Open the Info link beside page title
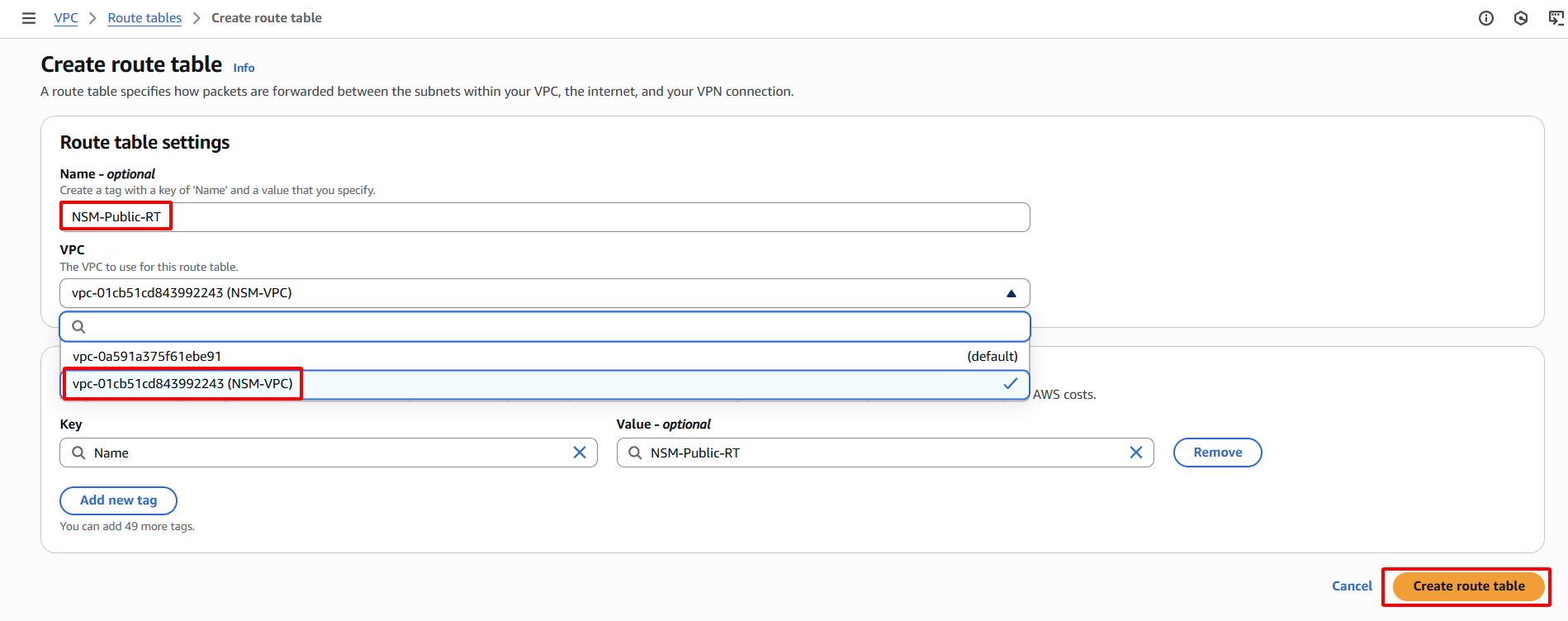This screenshot has height=621, width=1568. [x=244, y=68]
